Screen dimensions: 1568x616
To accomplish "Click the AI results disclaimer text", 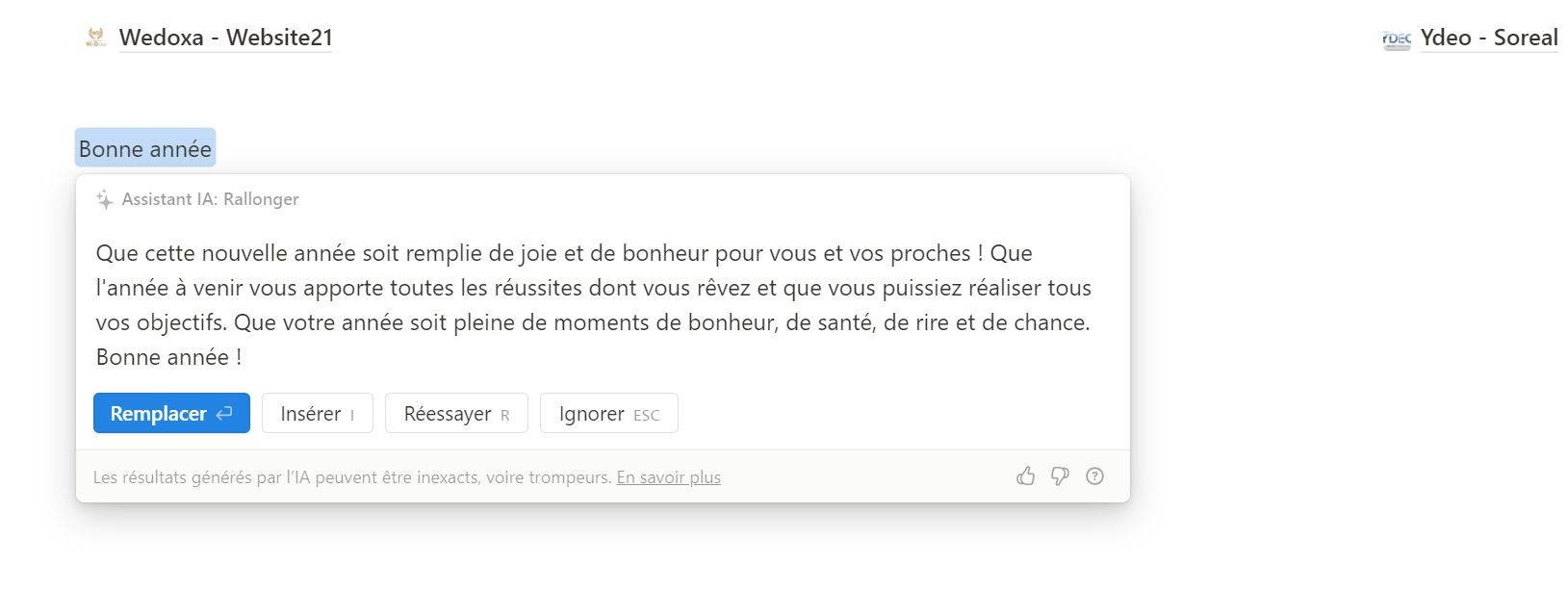I will coord(352,477).
